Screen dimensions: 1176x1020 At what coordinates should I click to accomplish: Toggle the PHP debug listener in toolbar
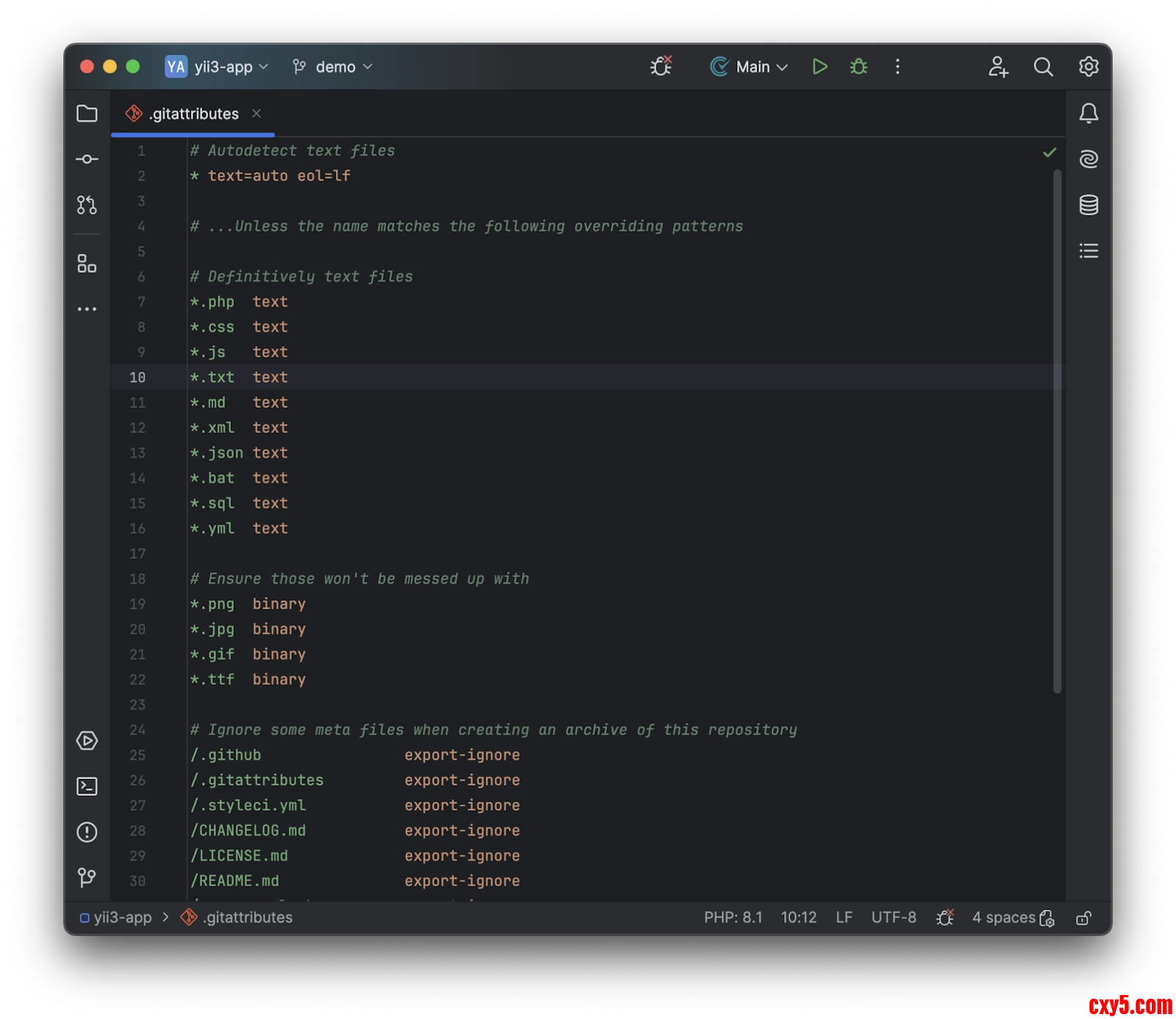click(661, 66)
